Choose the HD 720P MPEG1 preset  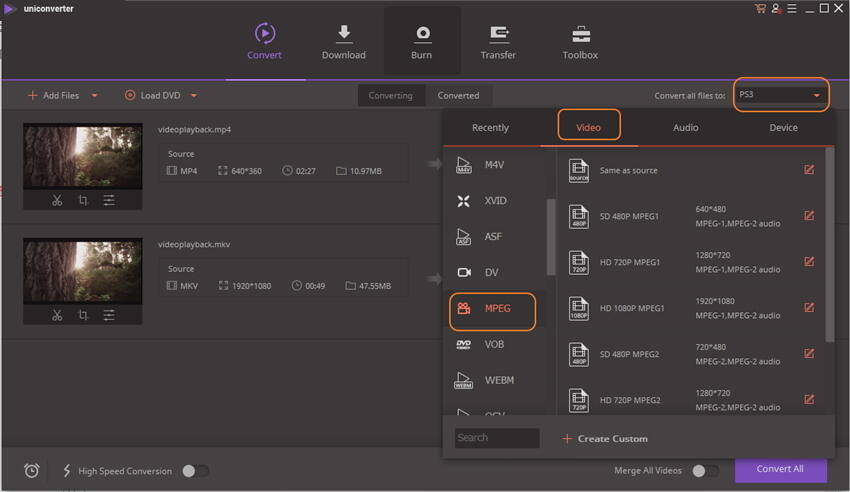(x=691, y=262)
